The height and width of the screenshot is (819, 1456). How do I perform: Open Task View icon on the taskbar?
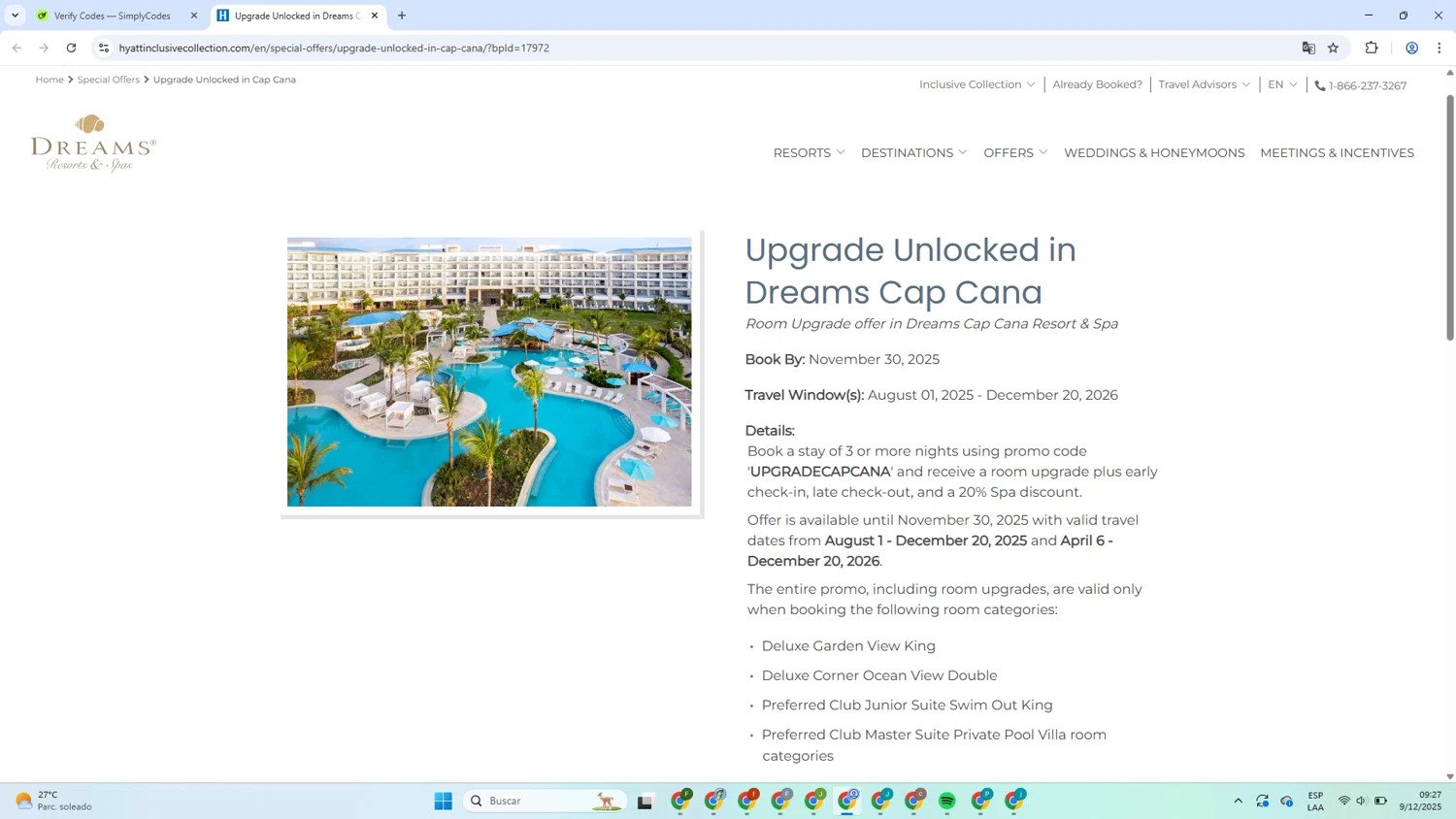pos(645,801)
